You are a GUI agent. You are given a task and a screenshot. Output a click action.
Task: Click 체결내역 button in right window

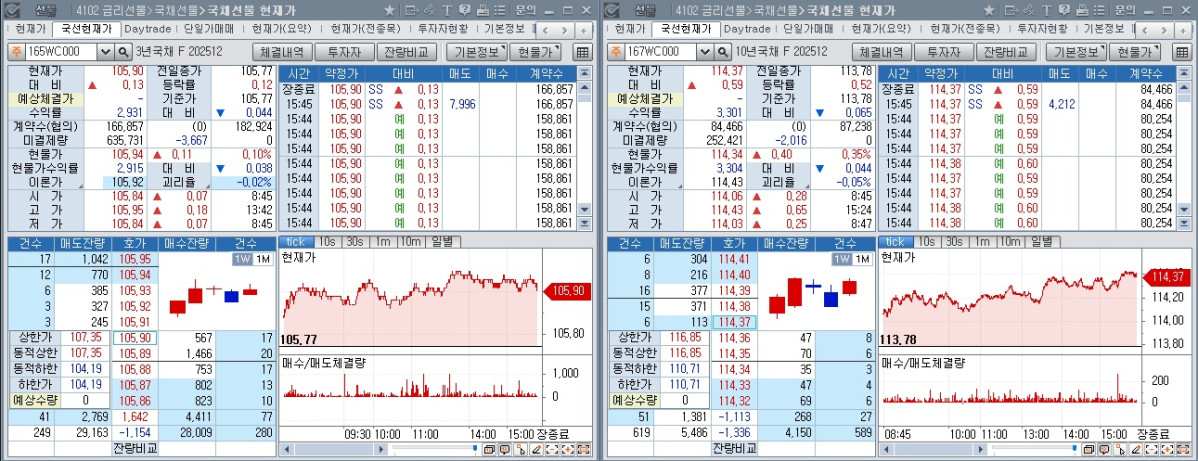(x=882, y=52)
